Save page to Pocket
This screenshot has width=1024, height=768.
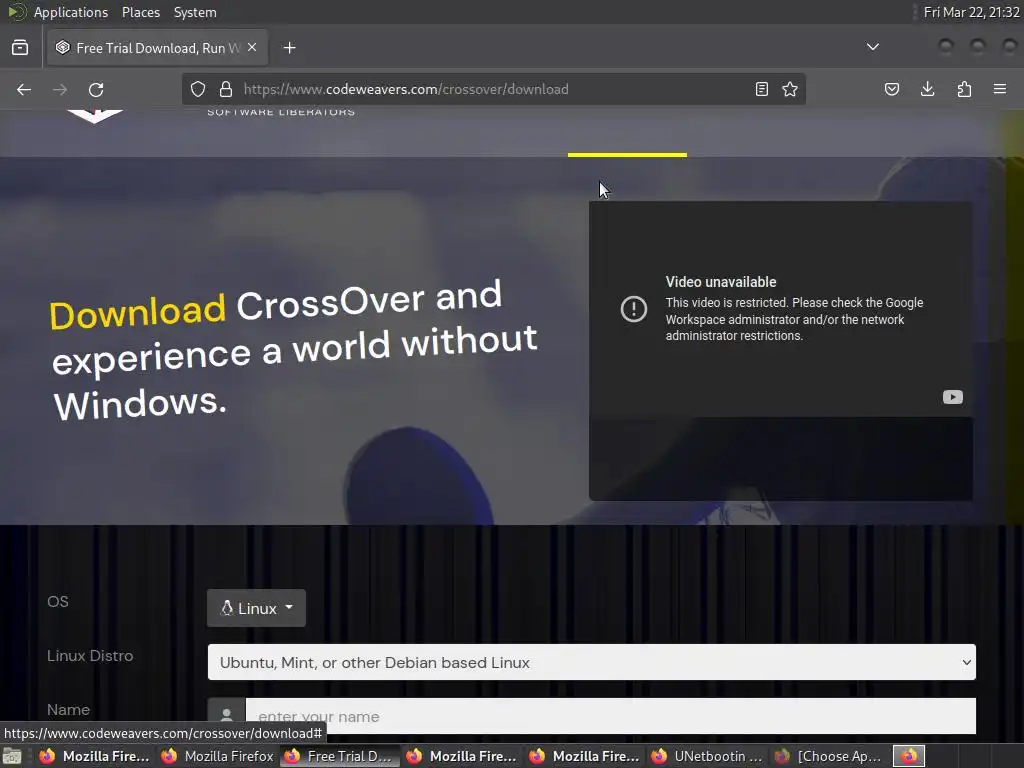tap(891, 89)
